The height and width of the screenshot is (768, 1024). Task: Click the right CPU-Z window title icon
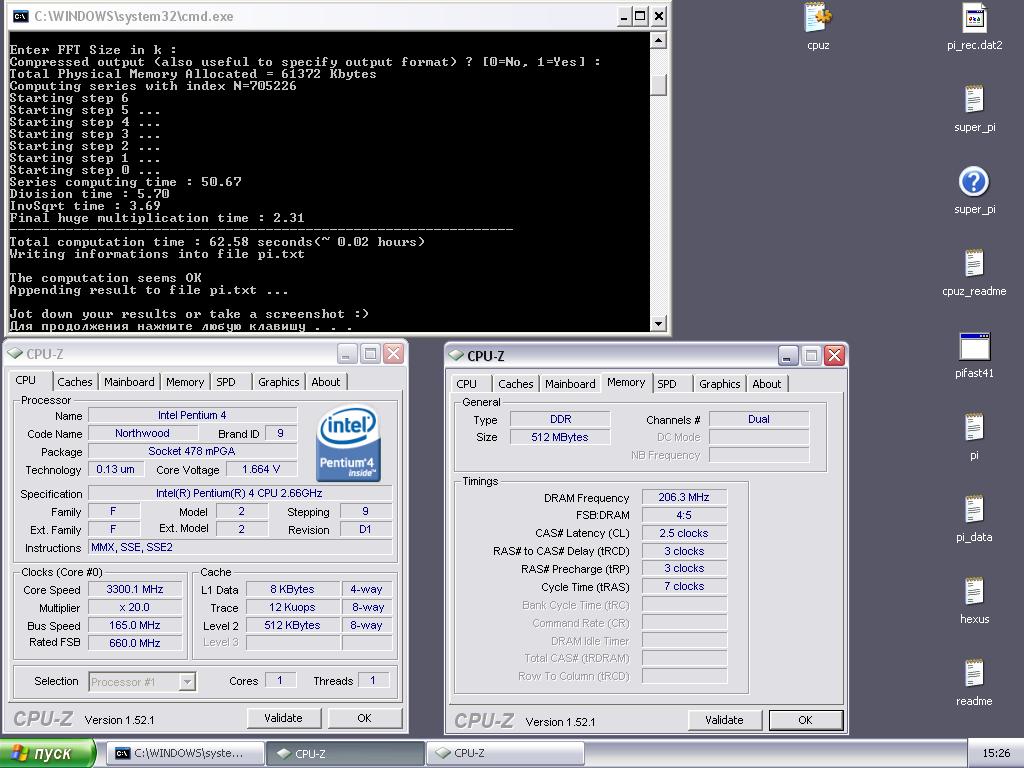[x=456, y=355]
